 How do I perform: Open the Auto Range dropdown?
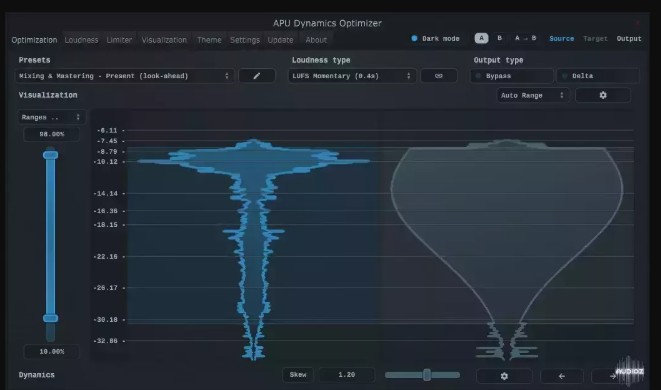pyautogui.click(x=533, y=95)
